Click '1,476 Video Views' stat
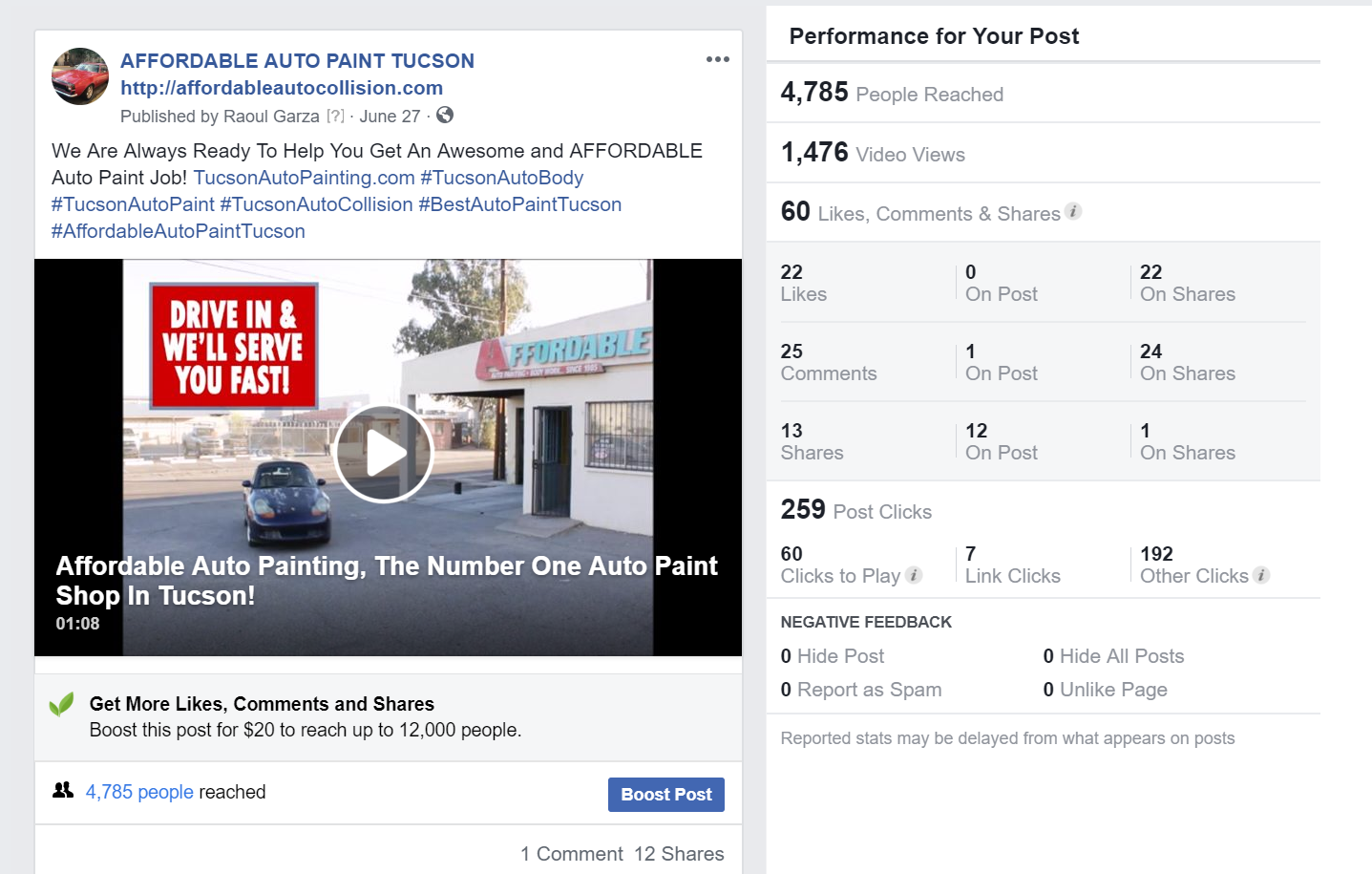1372x874 pixels. click(873, 153)
